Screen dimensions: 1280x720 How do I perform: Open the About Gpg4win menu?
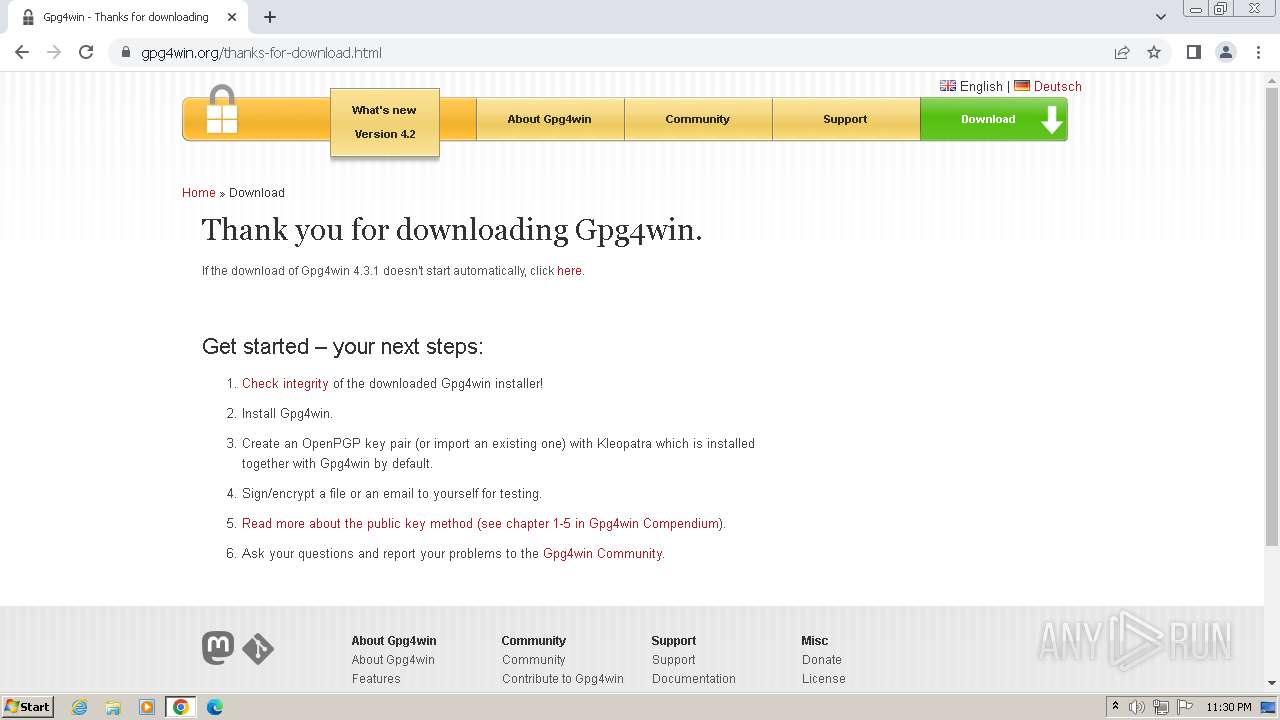tap(550, 119)
